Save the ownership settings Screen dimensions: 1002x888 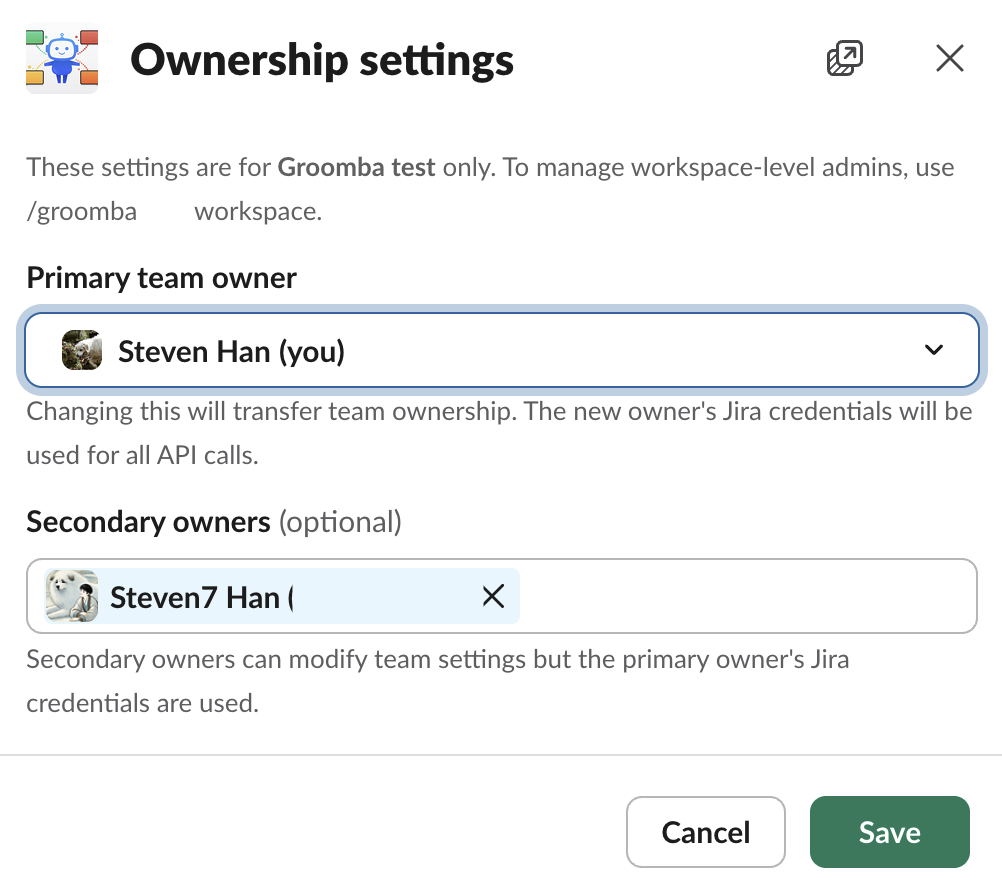889,832
